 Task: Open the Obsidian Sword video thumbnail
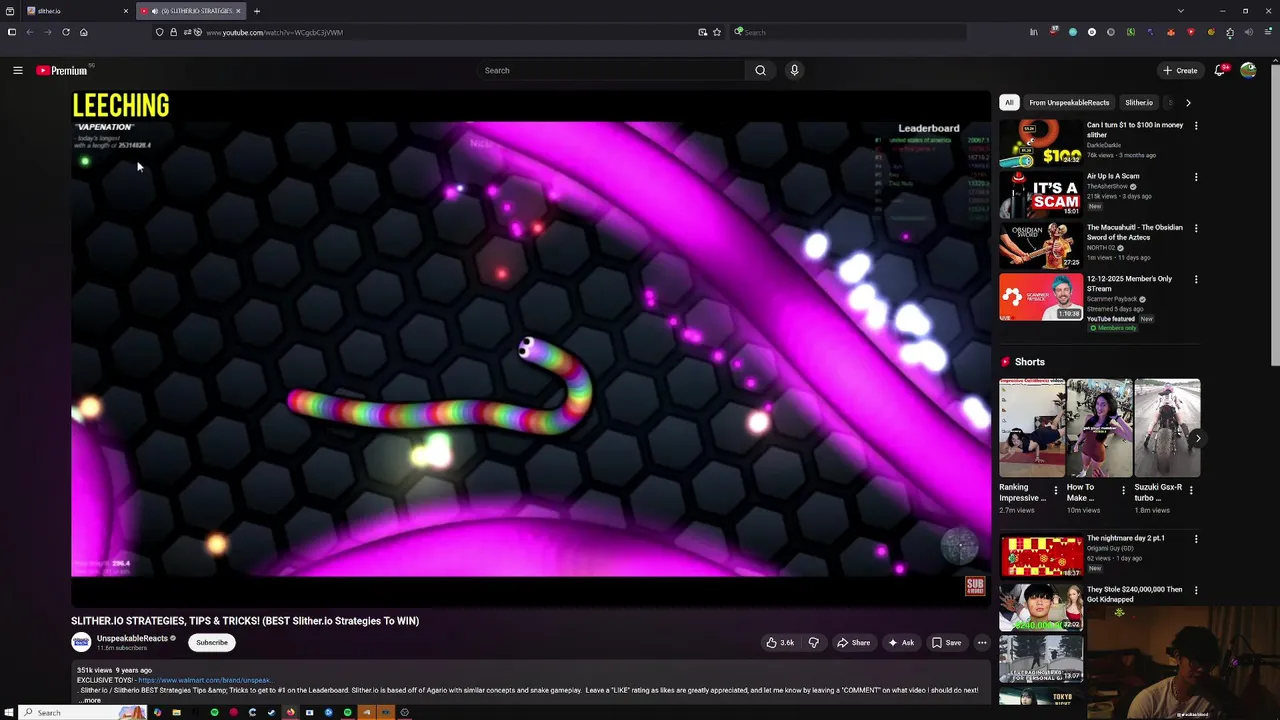click(x=1041, y=246)
